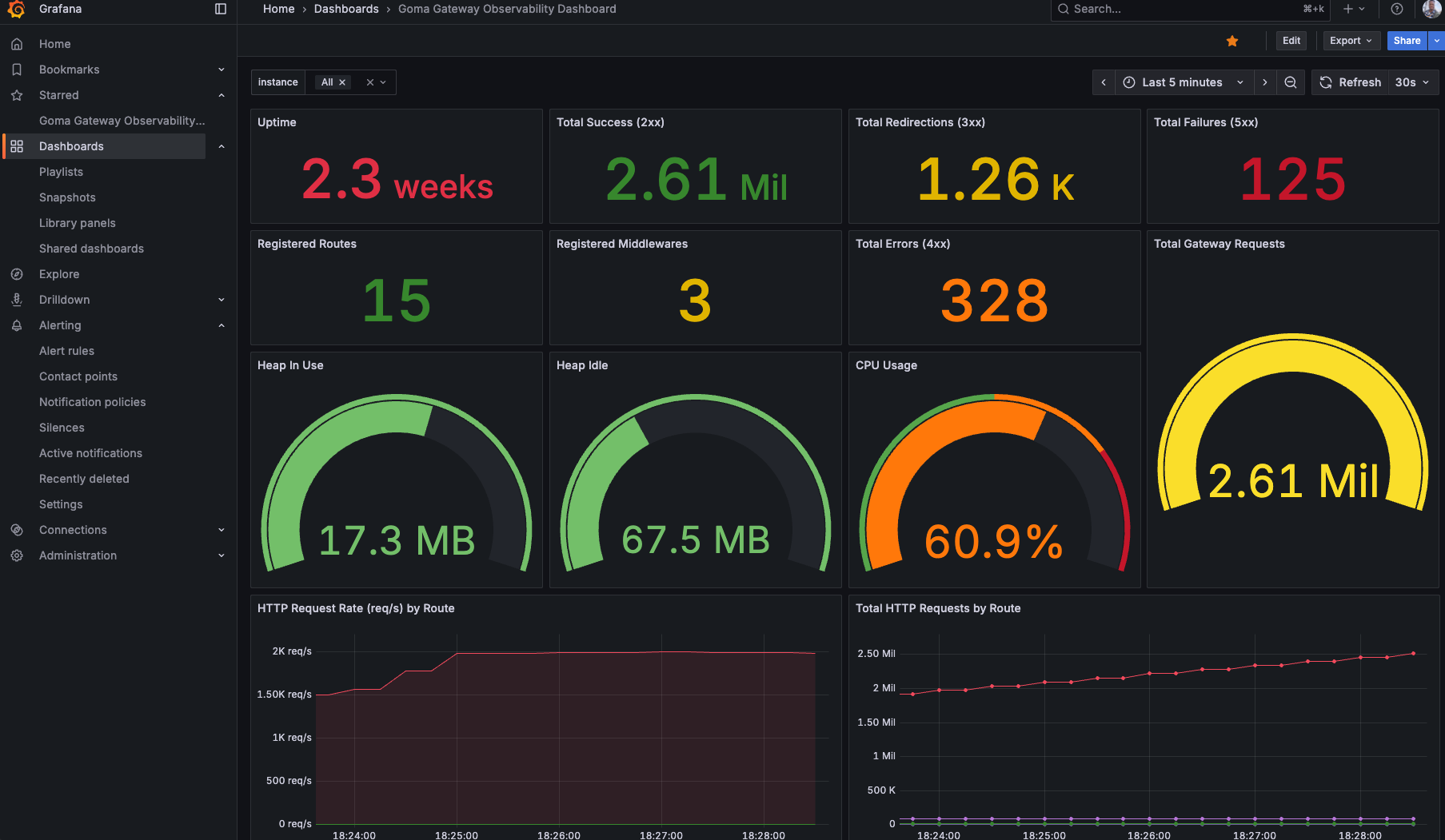Click the Alerting bell icon
The height and width of the screenshot is (840, 1445).
[17, 325]
